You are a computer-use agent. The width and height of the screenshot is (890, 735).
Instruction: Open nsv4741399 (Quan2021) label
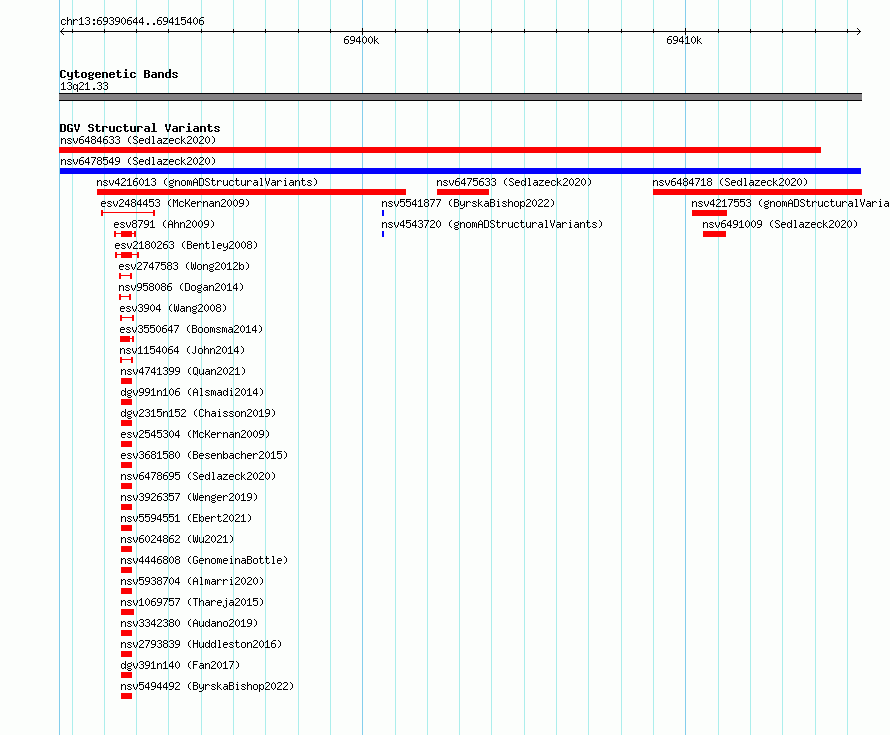pos(183,371)
